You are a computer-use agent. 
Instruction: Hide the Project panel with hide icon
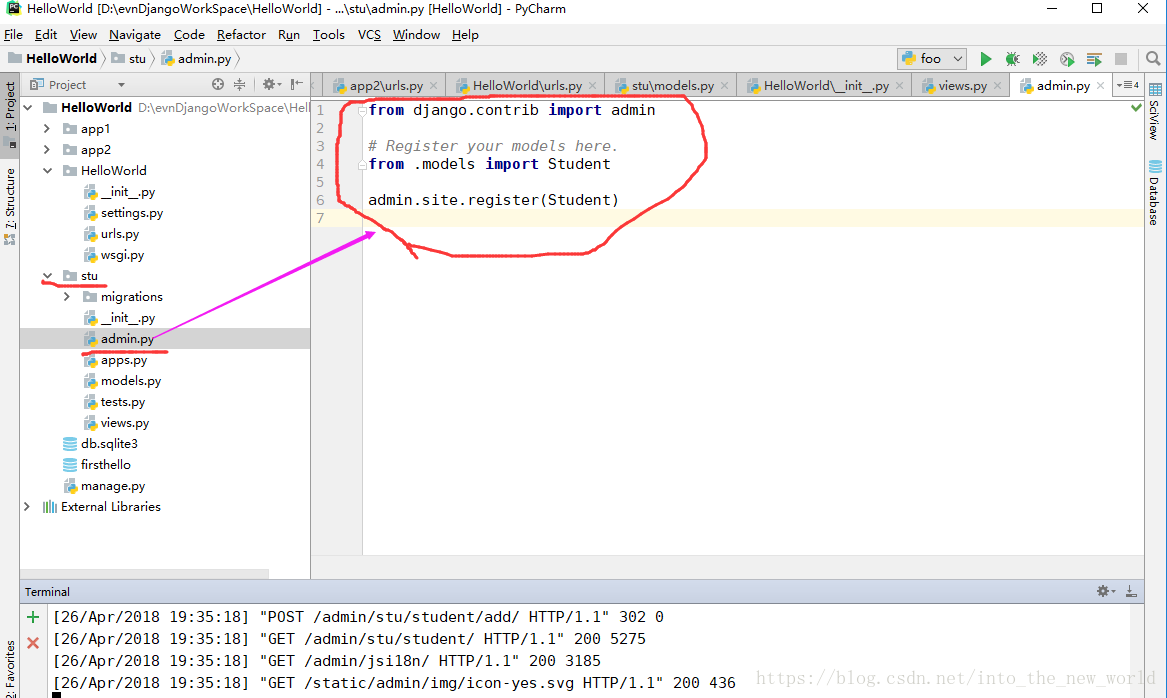click(x=296, y=84)
